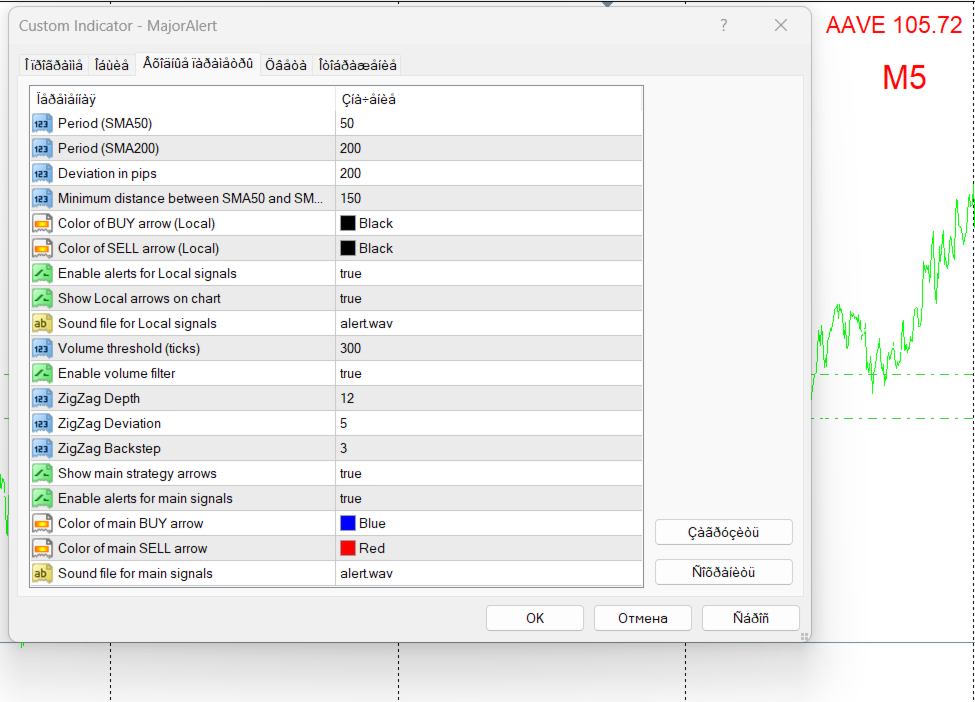This screenshot has width=975, height=702.
Task: Click the string icon beside Sound file for main signals
Action: 42,573
